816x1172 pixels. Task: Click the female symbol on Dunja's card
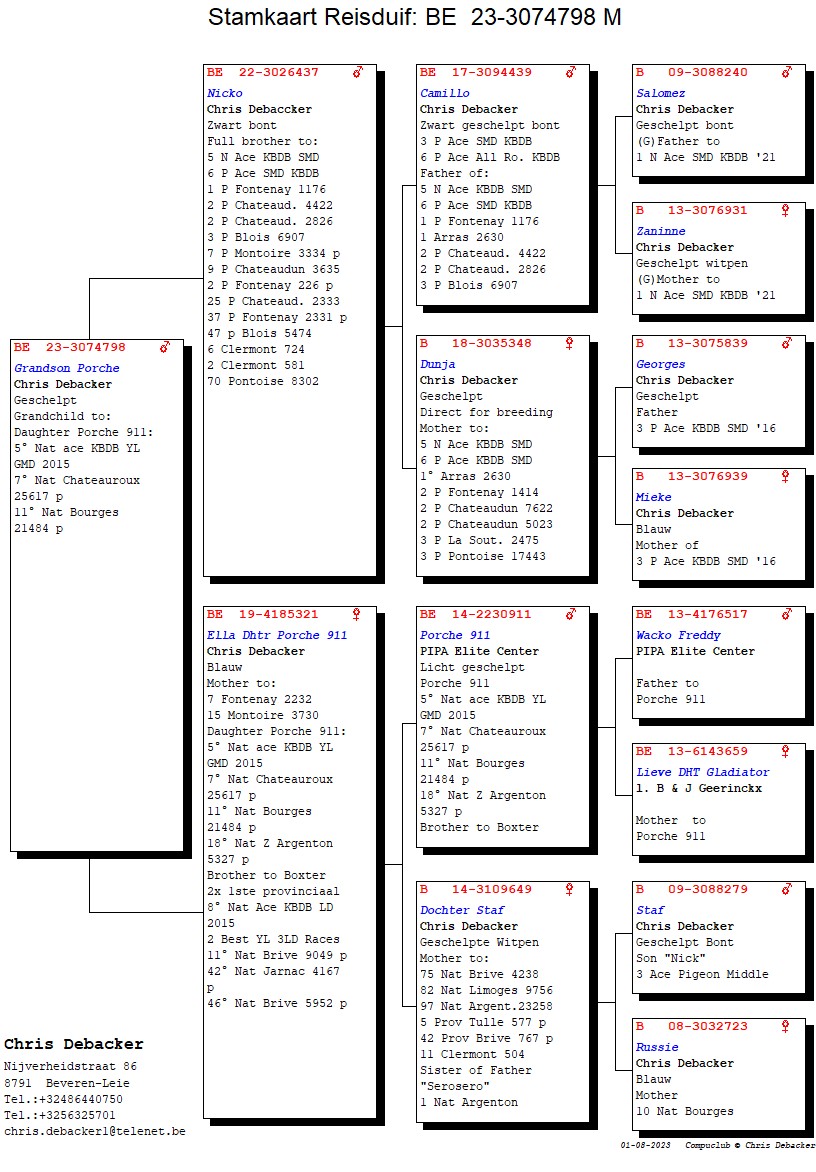(x=570, y=343)
